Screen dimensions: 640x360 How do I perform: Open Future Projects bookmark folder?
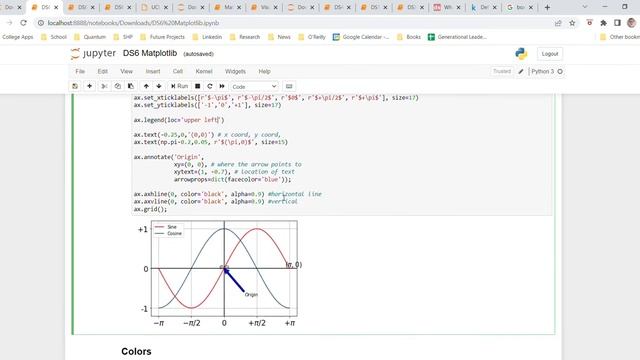[162, 37]
